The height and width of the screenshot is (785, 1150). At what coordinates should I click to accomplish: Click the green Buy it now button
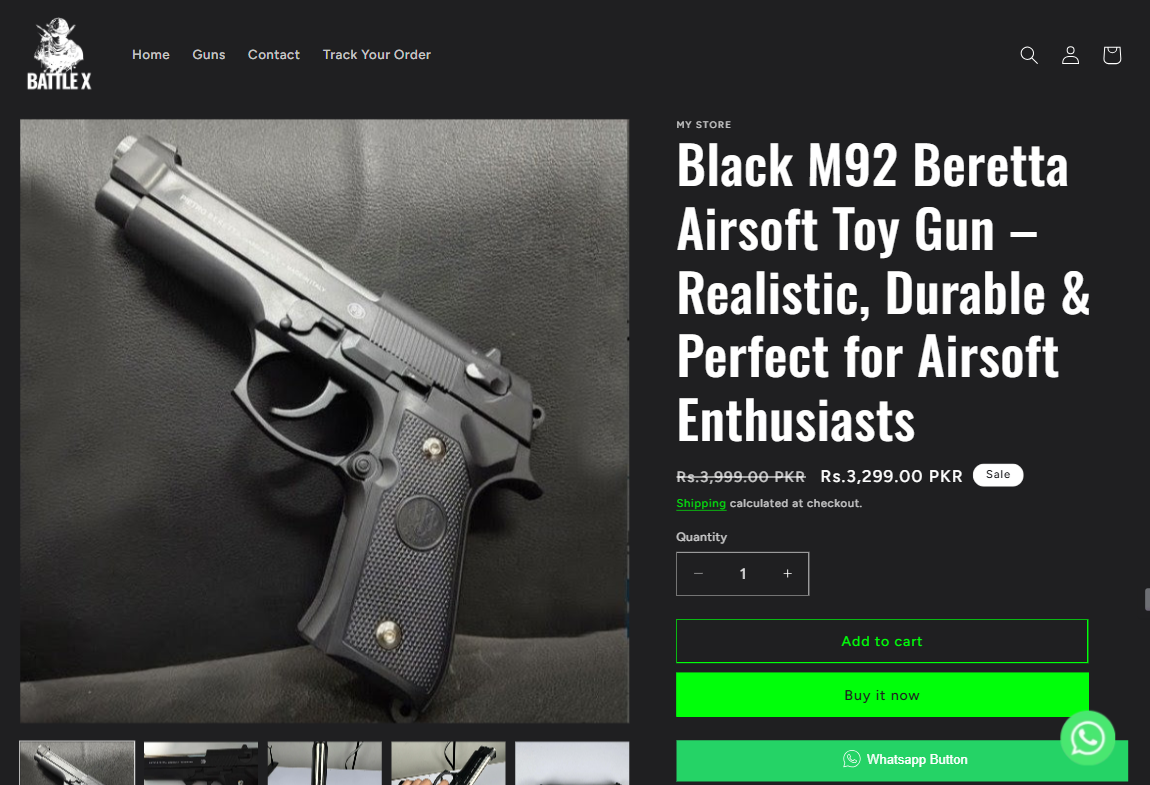click(x=882, y=695)
